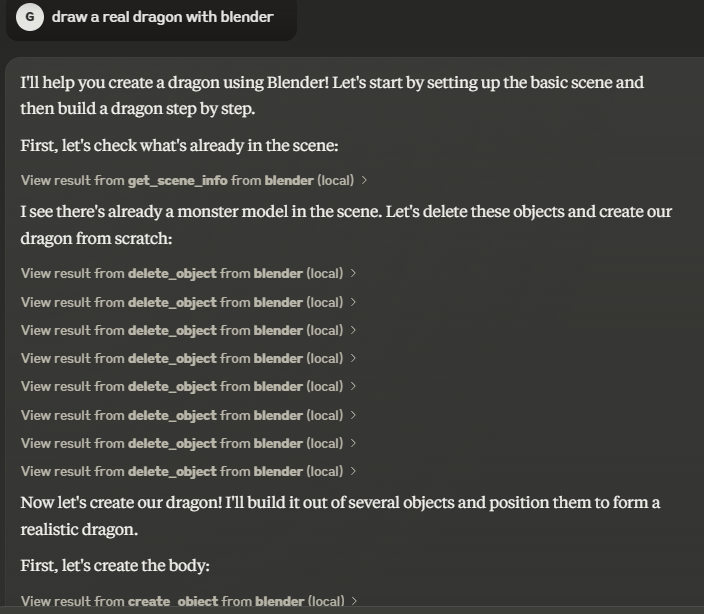Viewport: 704px width, 614px height.
Task: Click the chevron on the eighth delete_object row
Action: point(354,471)
